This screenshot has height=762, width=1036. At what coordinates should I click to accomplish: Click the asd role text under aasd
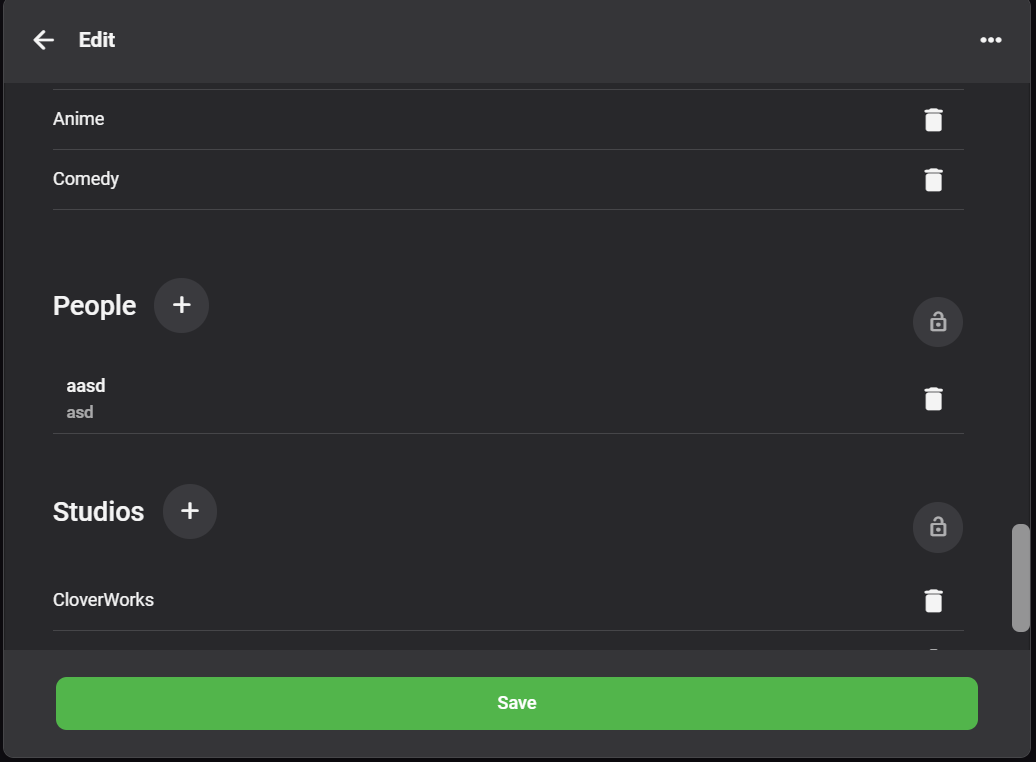click(x=80, y=412)
